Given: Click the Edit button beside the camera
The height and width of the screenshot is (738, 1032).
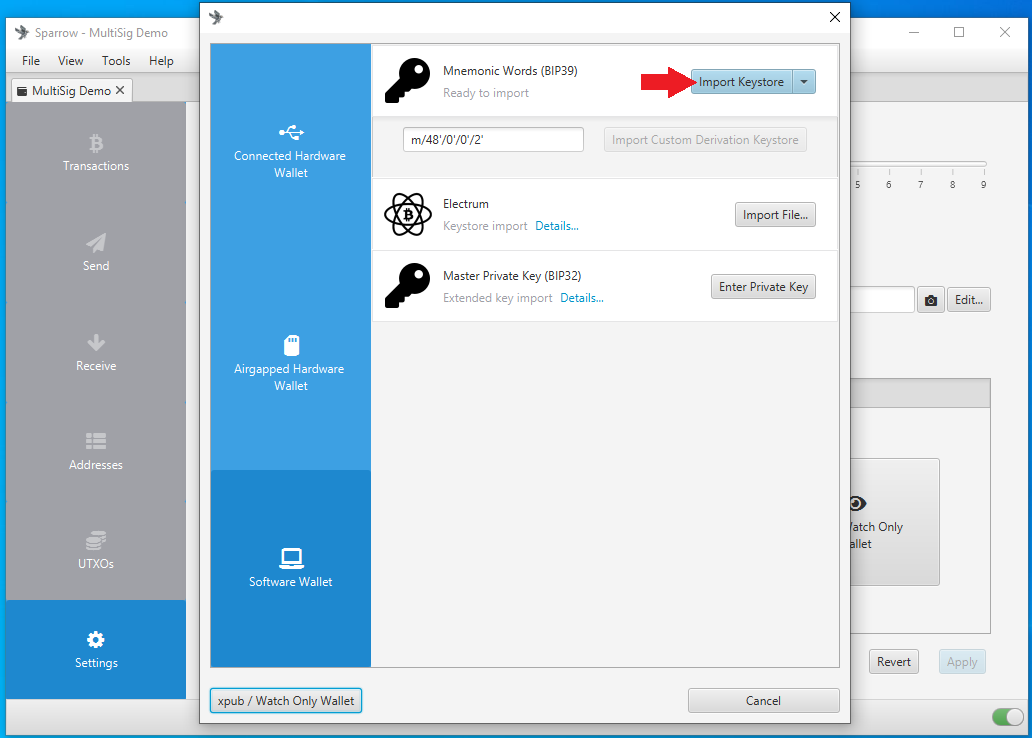Looking at the screenshot, I should point(969,300).
